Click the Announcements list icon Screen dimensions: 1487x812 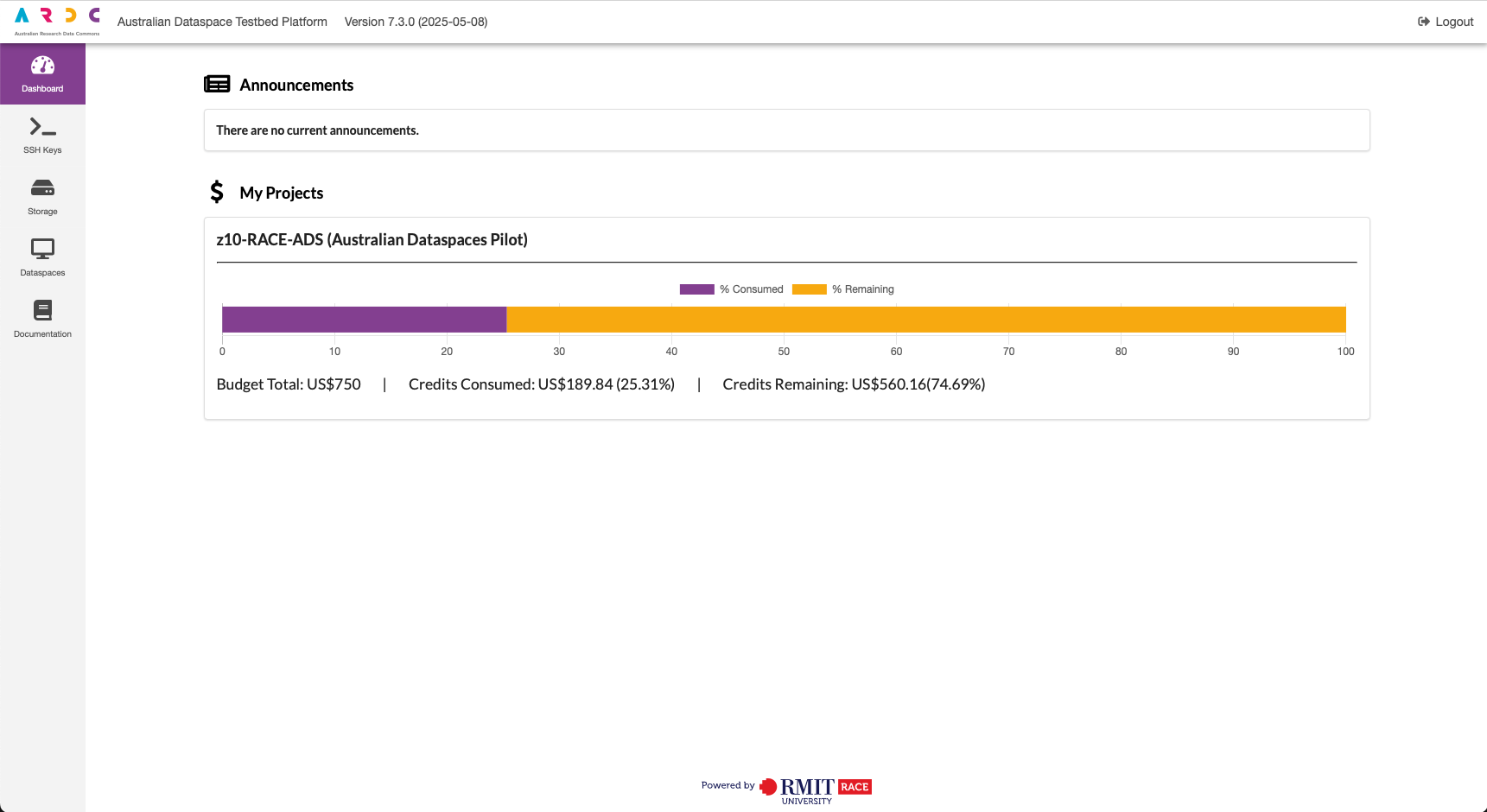217,84
